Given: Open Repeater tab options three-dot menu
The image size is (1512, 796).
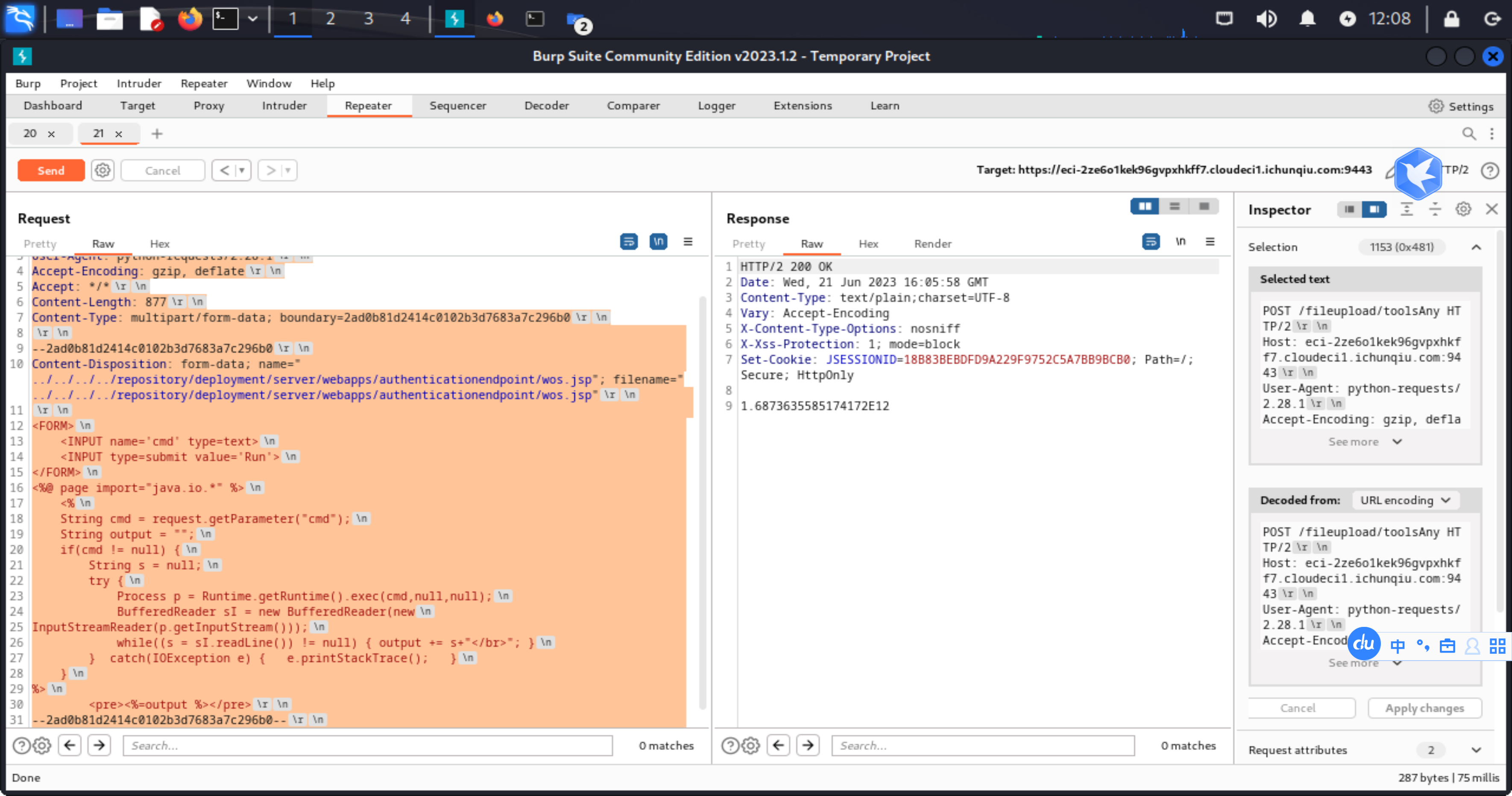Looking at the screenshot, I should click(1491, 134).
